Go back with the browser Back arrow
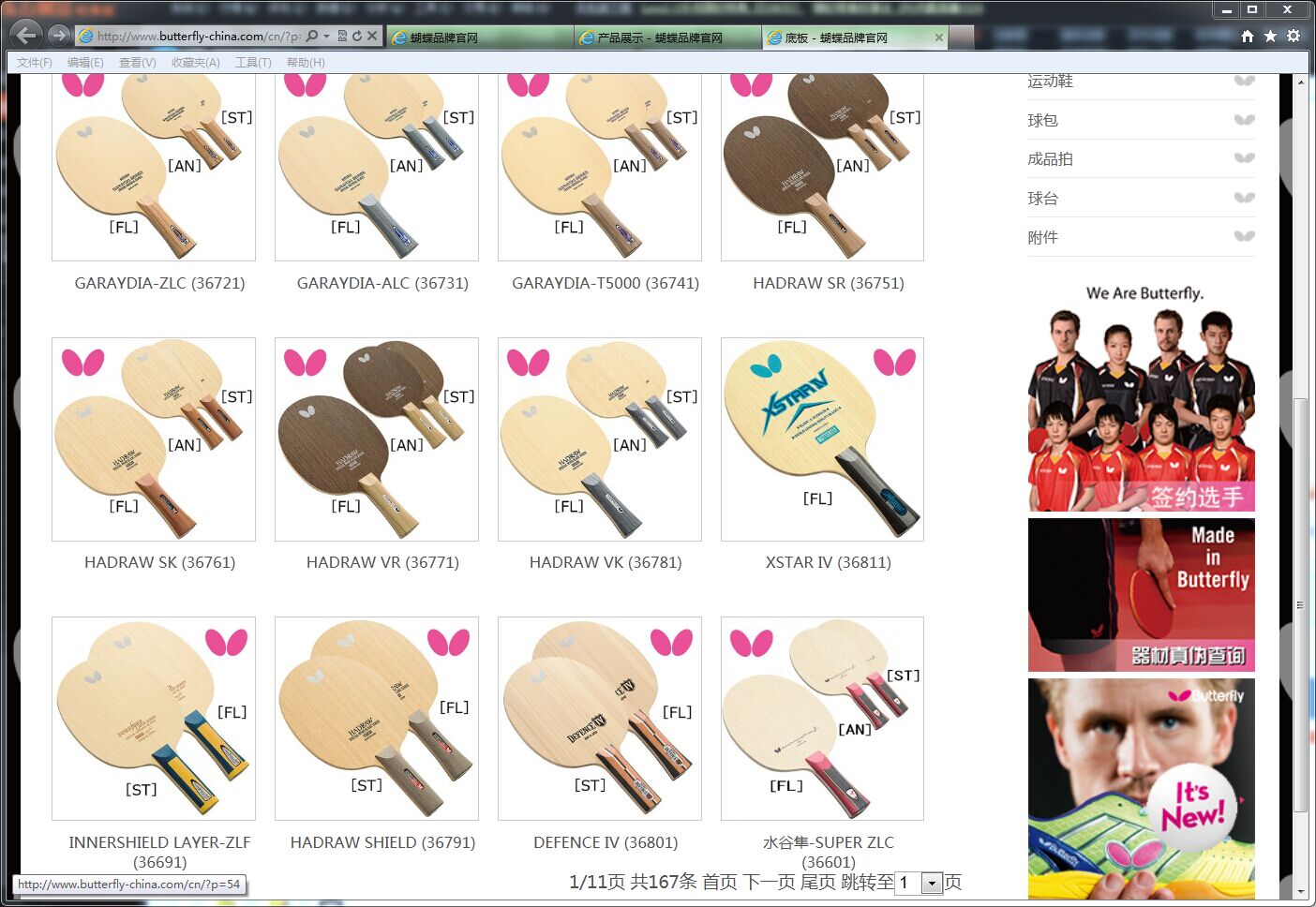Image resolution: width=1316 pixels, height=907 pixels. (x=27, y=36)
